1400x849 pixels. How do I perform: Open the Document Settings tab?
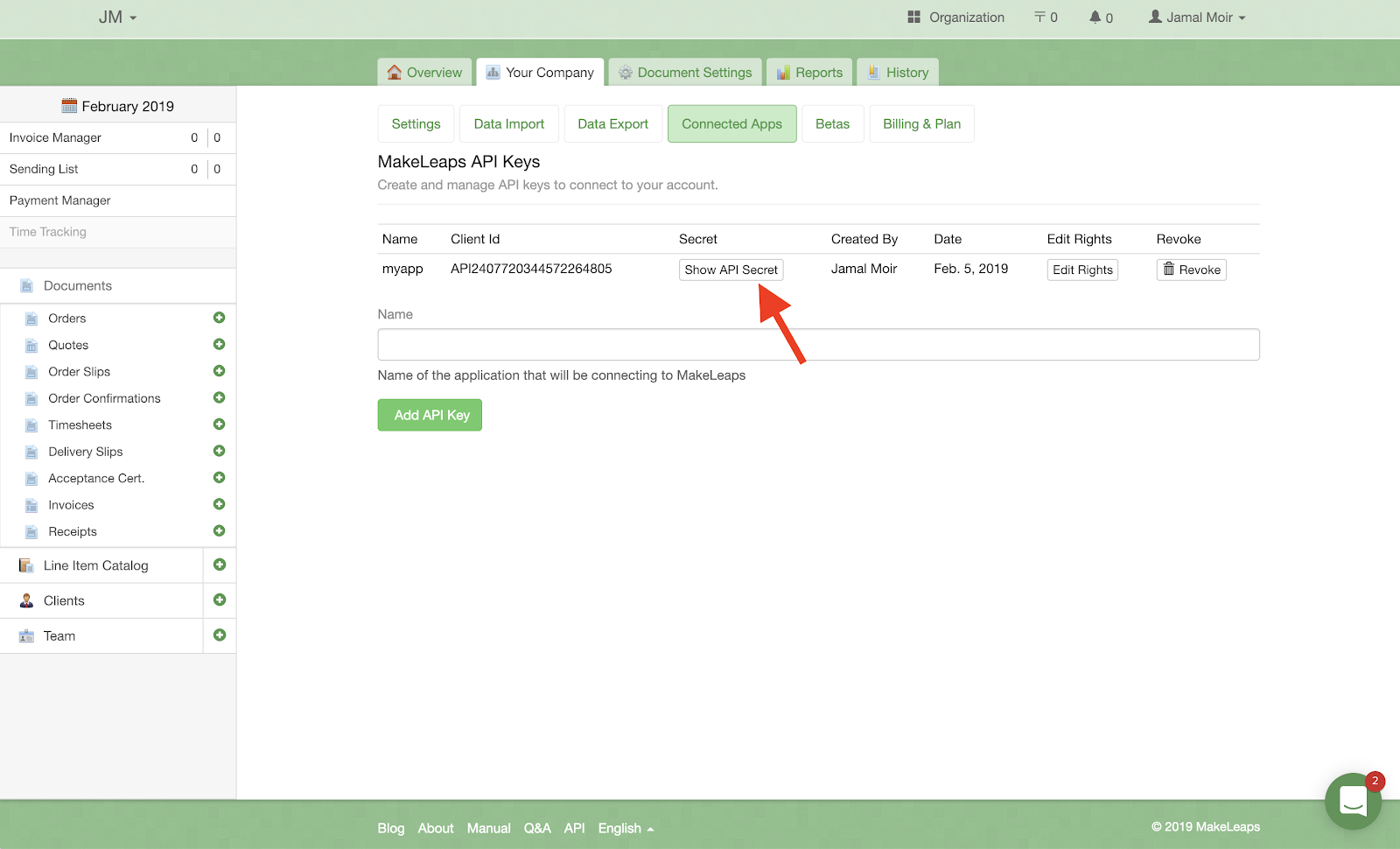pos(685,72)
